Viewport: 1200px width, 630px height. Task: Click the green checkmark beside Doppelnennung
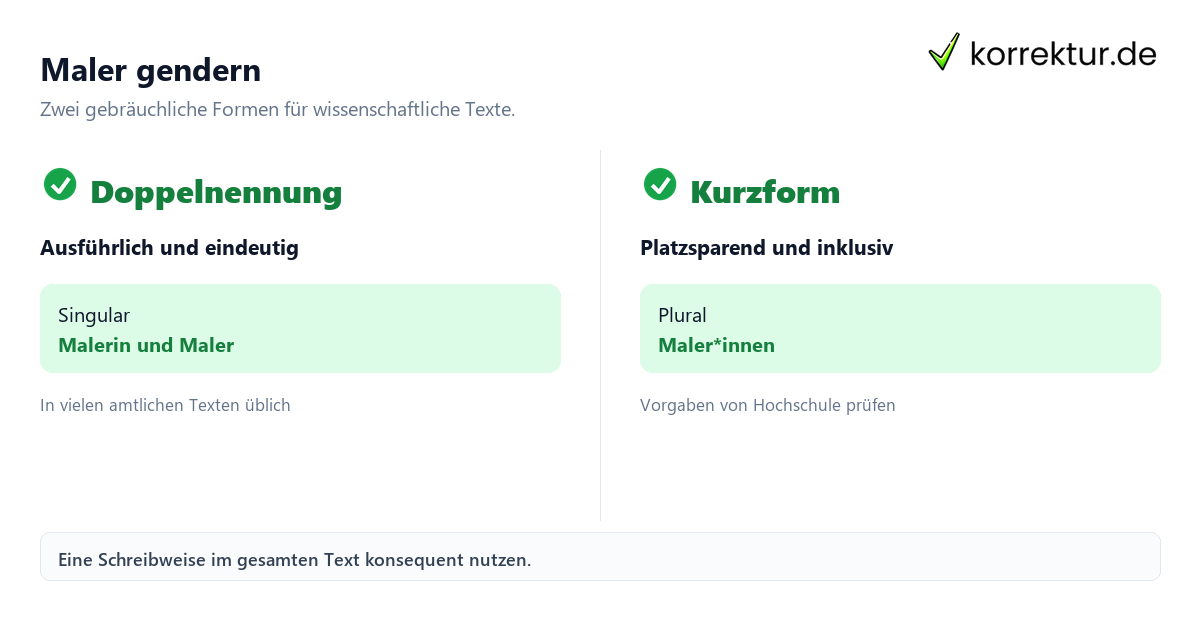pyautogui.click(x=60, y=184)
